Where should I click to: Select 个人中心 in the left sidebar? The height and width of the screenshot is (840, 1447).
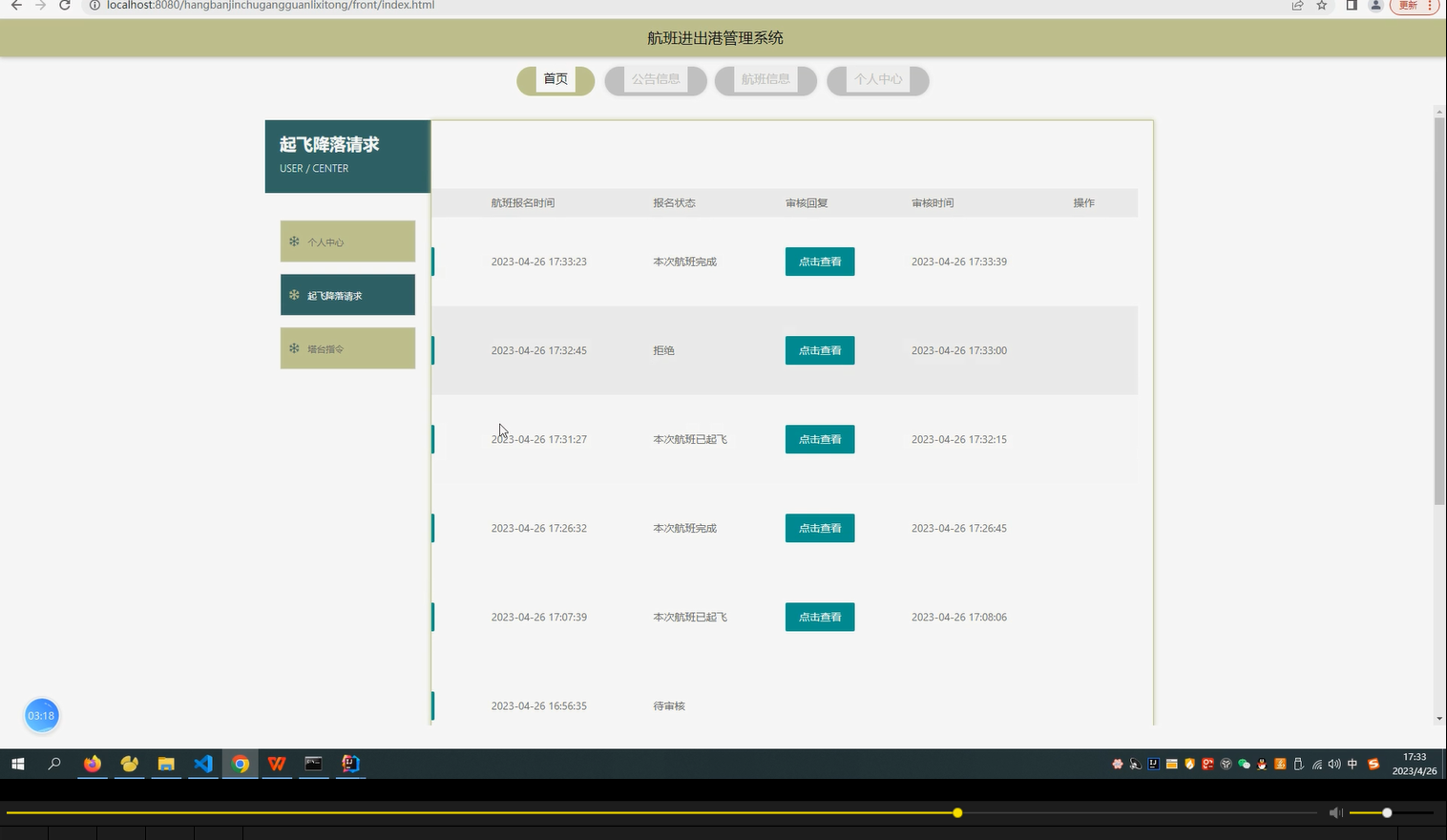coord(347,241)
